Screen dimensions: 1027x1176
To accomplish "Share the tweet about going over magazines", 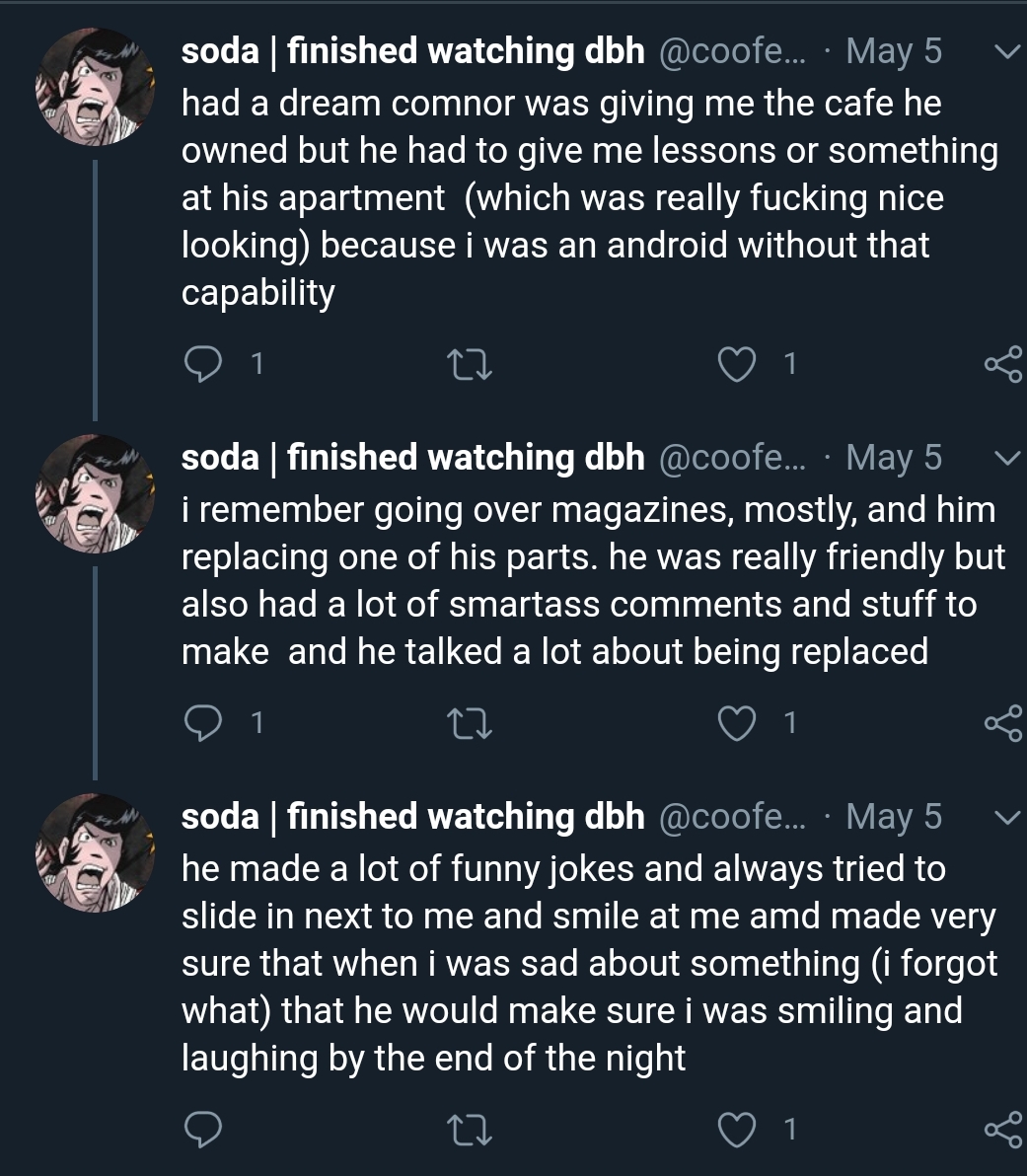I will 1002,724.
